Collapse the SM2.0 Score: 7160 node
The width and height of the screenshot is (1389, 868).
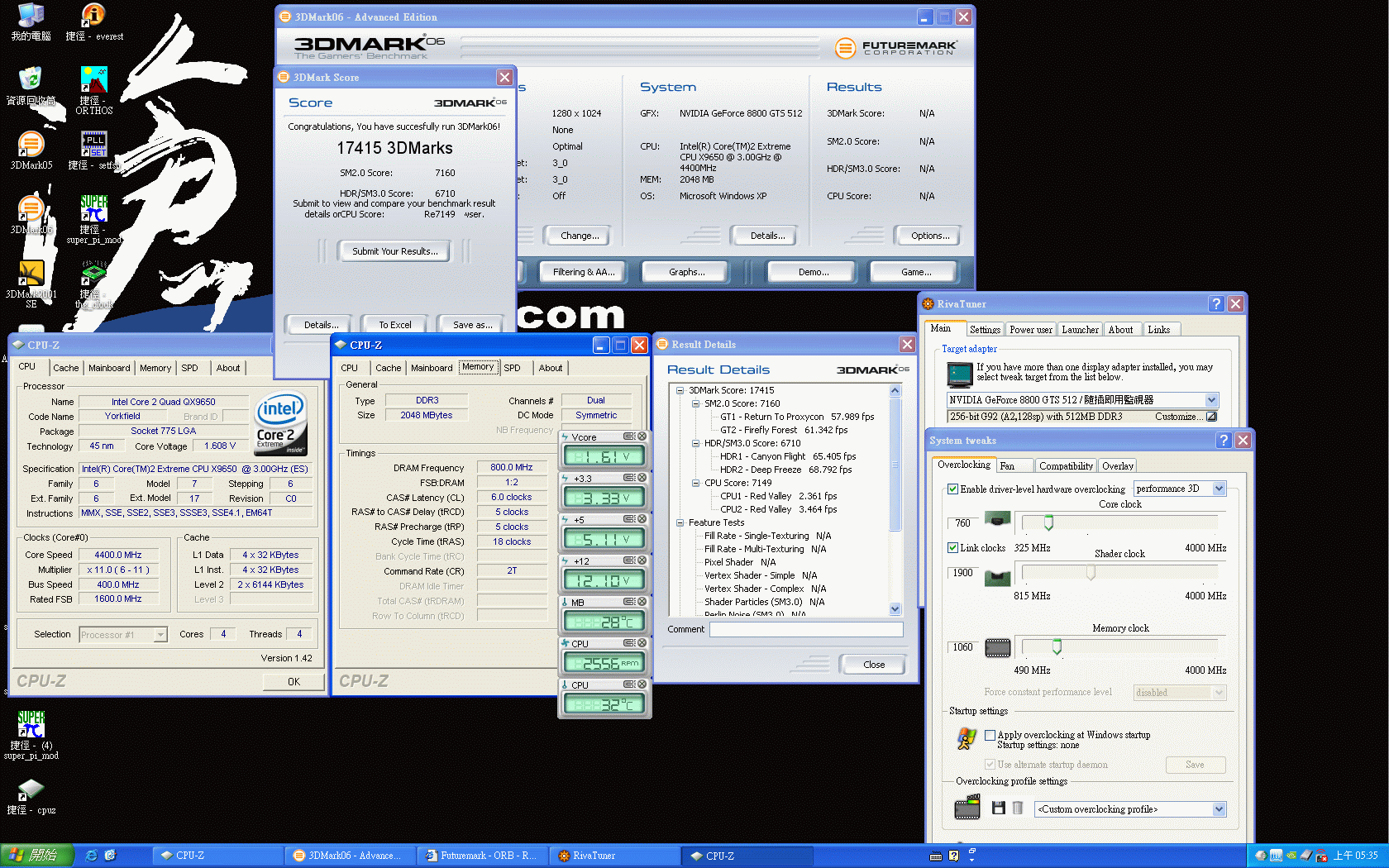pos(695,403)
